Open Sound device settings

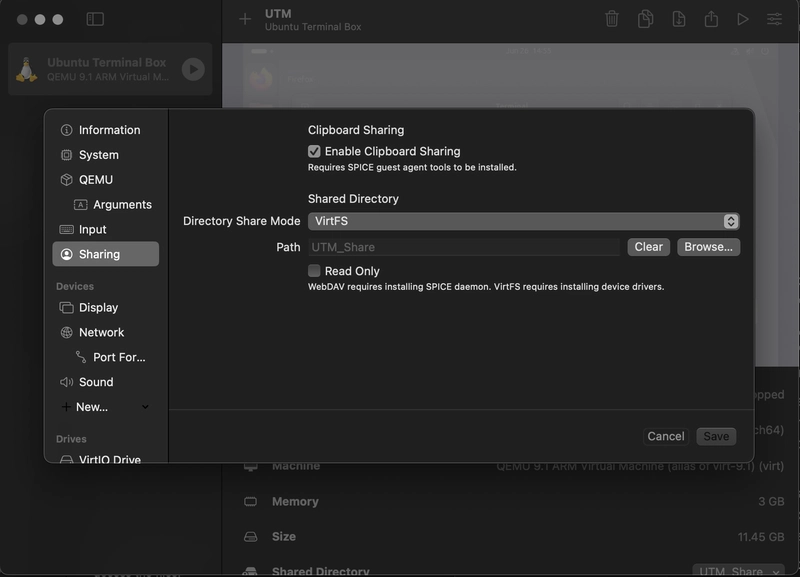(106, 382)
